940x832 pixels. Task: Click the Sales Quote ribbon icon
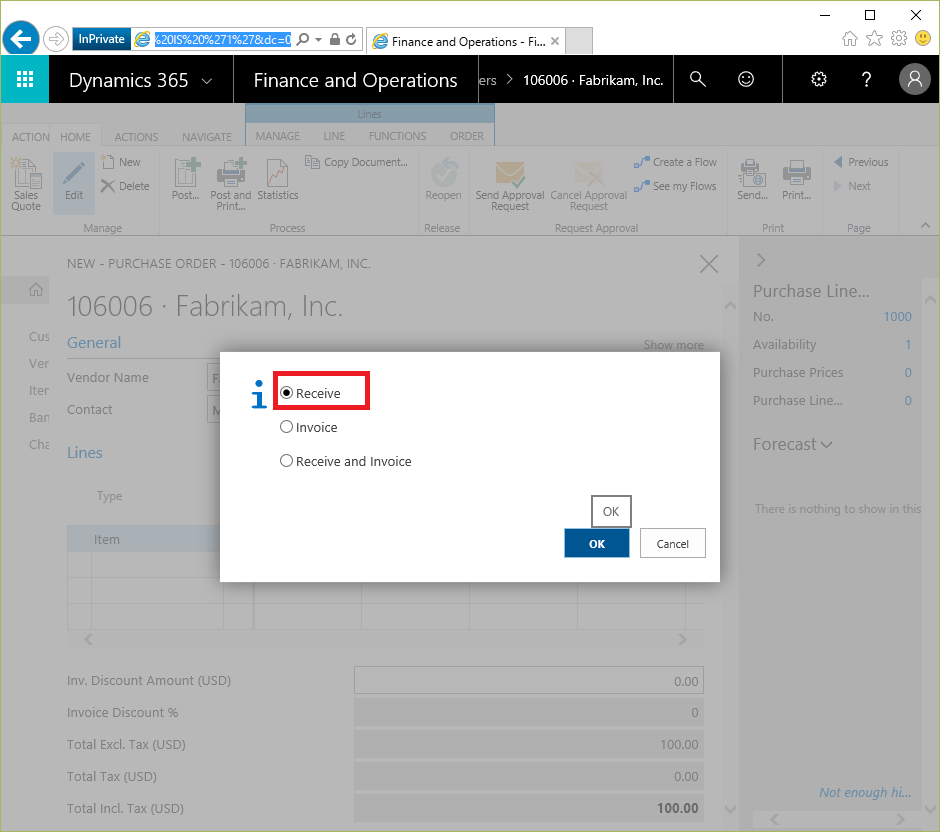coord(26,183)
